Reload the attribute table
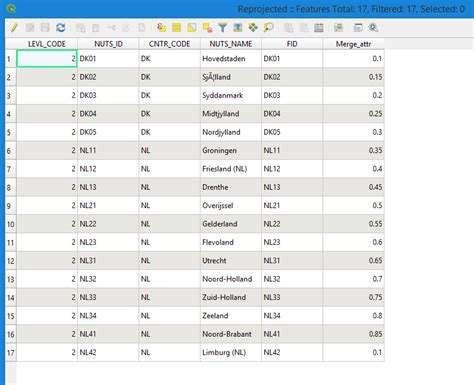Image resolution: width=474 pixels, height=385 pixels. tap(61, 28)
